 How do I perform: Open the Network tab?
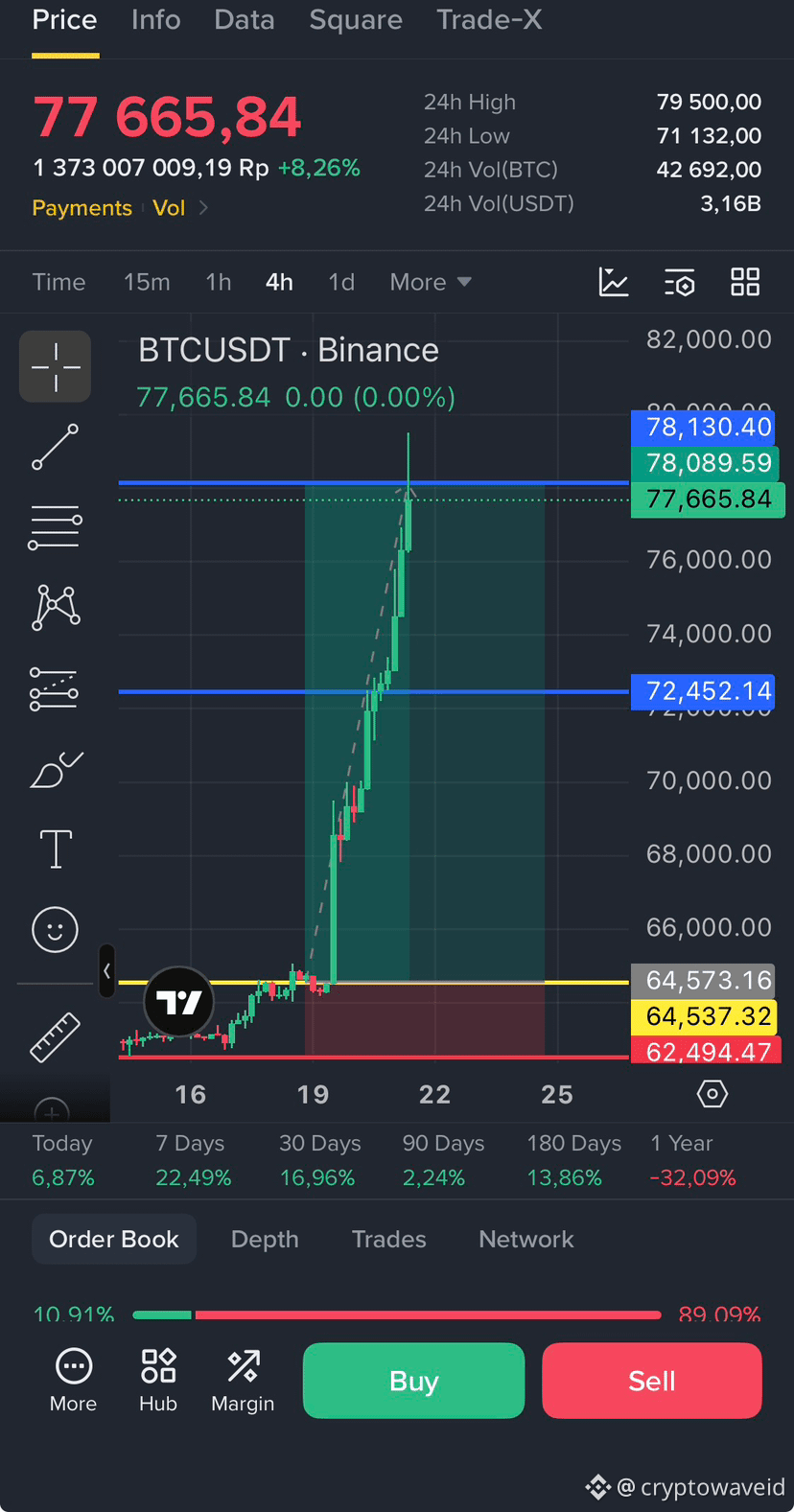click(526, 1239)
